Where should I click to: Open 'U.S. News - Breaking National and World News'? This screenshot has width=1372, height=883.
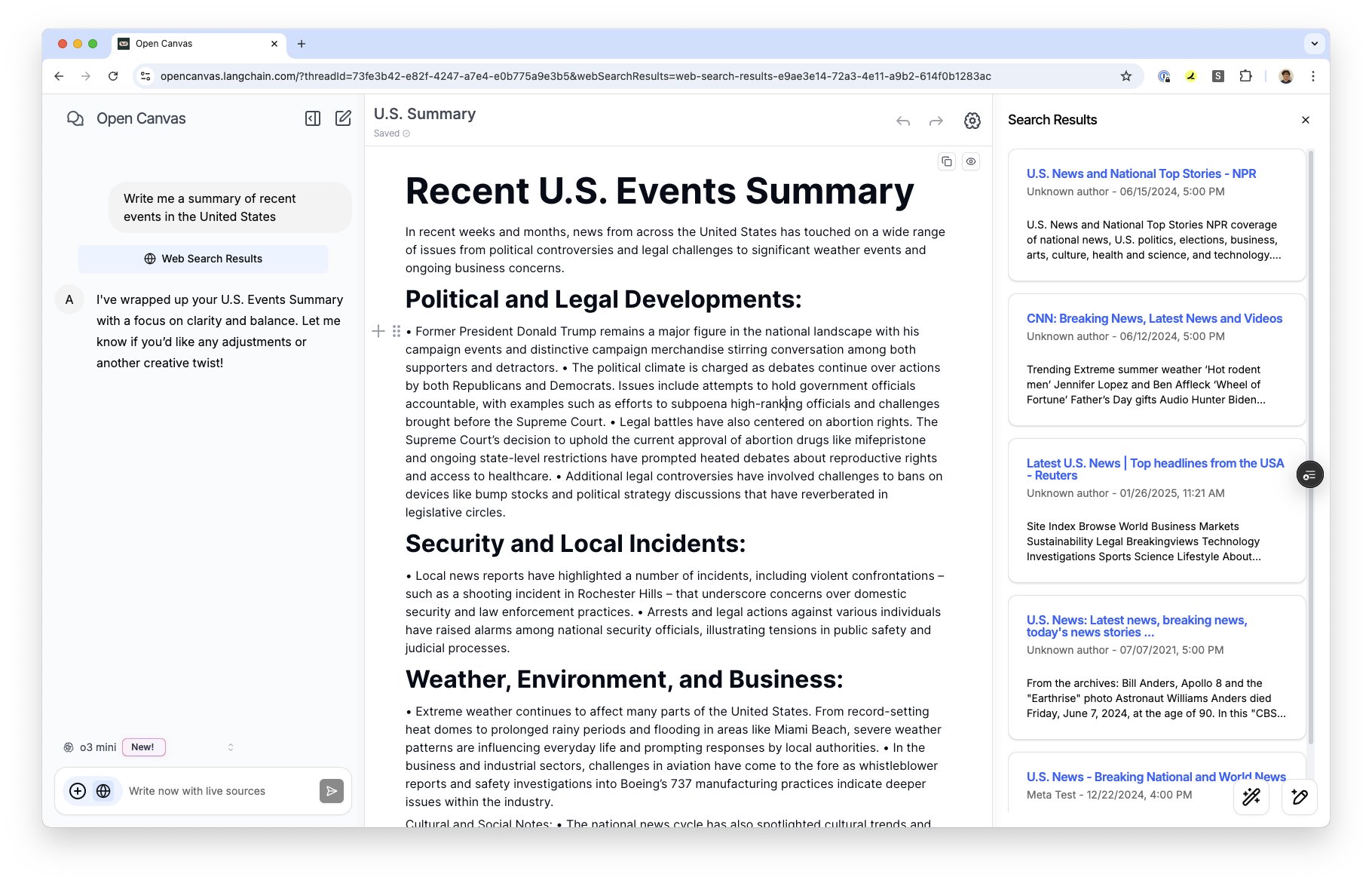pos(1156,777)
